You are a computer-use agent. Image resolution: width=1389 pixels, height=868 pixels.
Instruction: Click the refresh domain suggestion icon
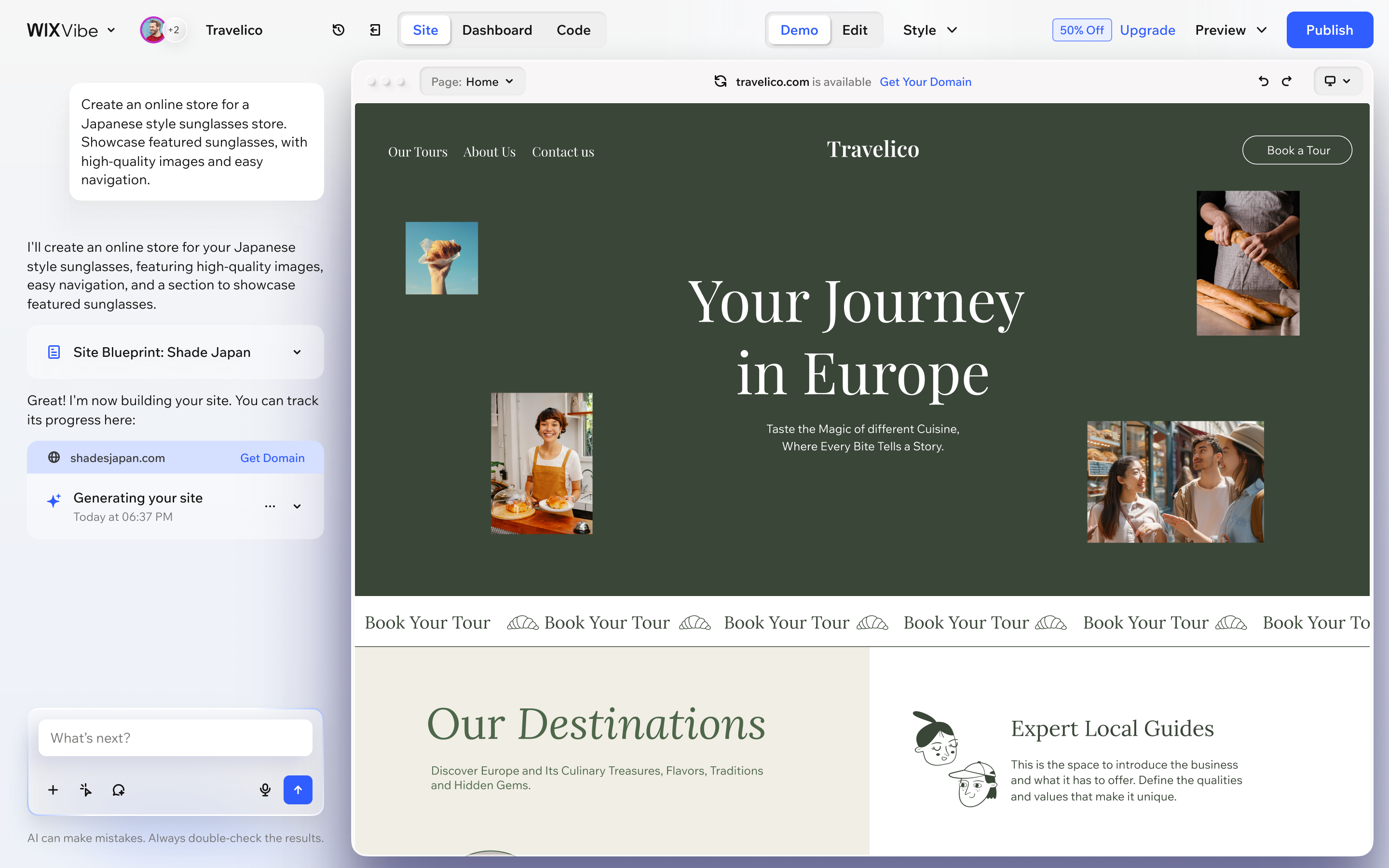(721, 81)
